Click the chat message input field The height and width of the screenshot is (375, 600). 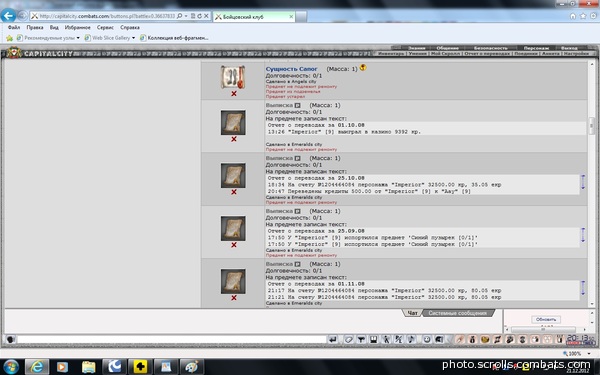tap(171, 339)
